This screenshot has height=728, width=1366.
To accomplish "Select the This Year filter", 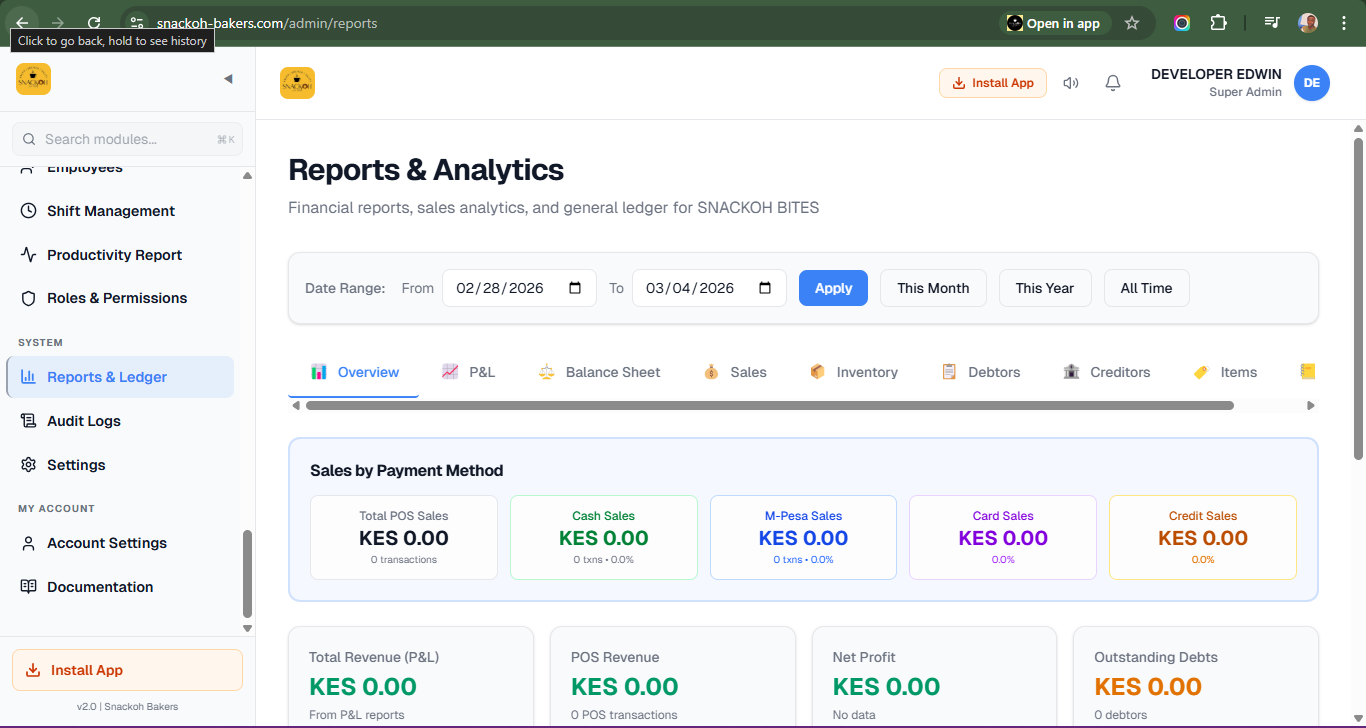I will (x=1045, y=287).
